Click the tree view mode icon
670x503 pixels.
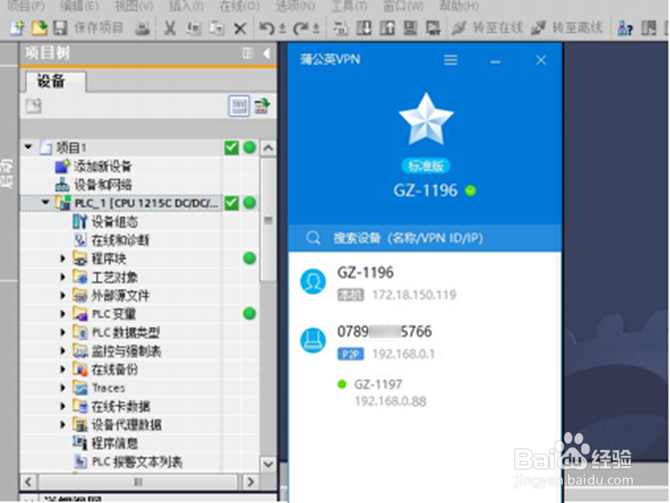coord(239,106)
